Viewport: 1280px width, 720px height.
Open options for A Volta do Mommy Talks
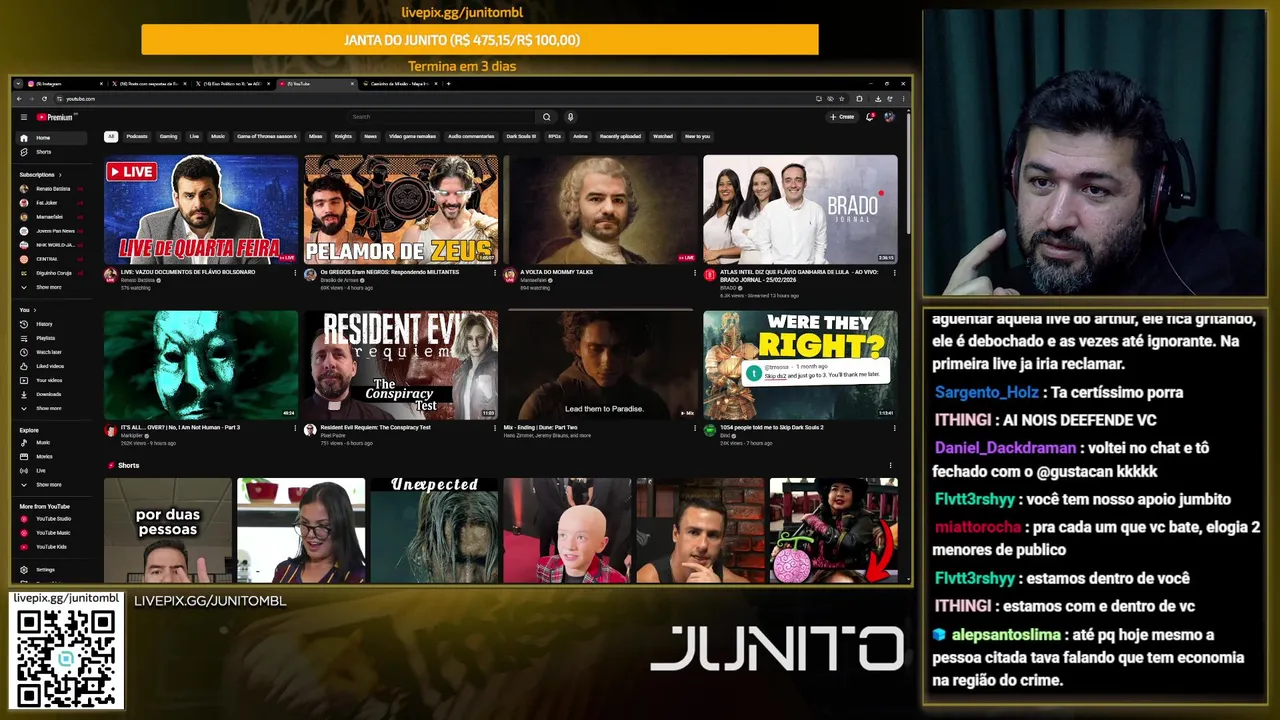click(695, 272)
